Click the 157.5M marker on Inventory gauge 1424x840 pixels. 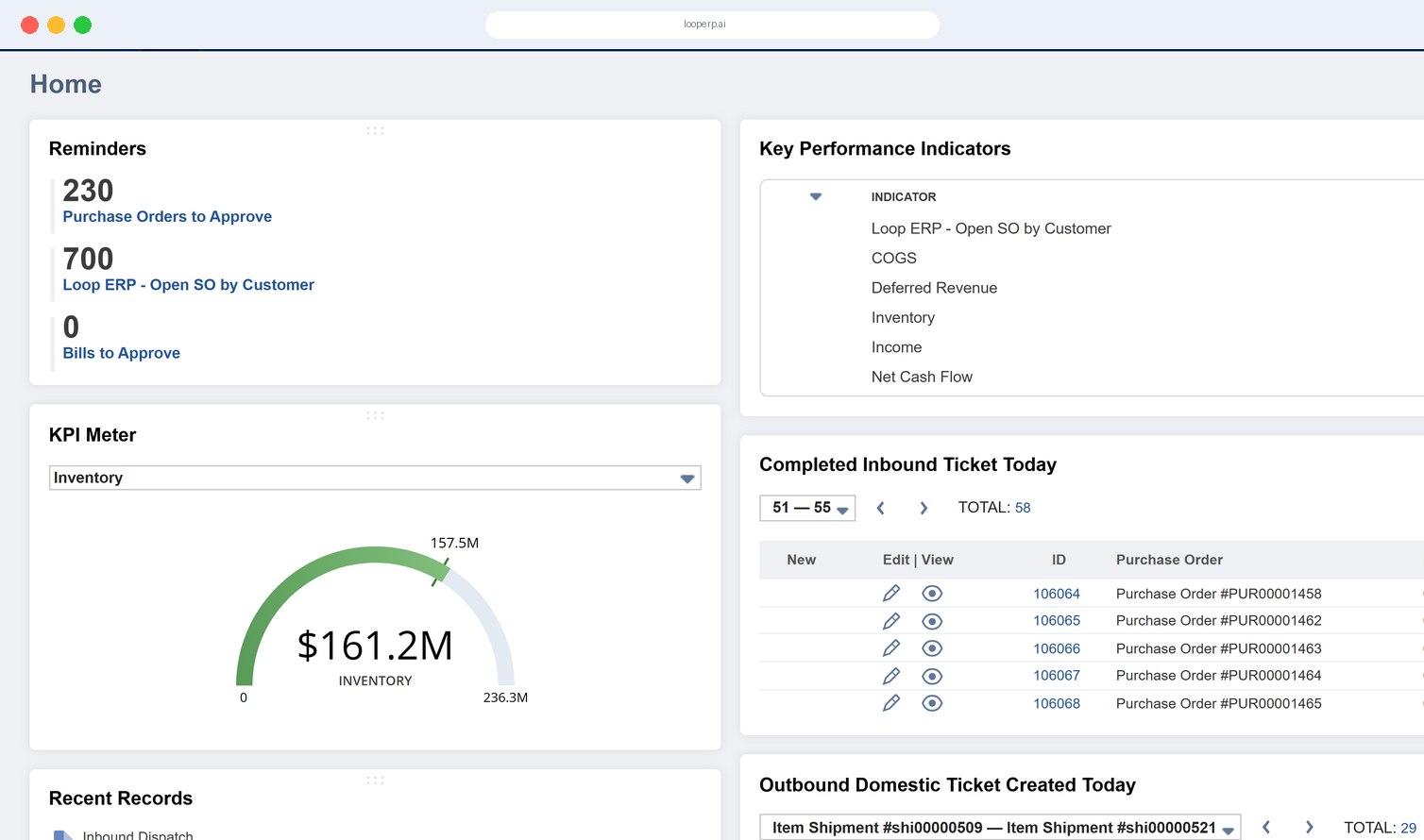click(440, 572)
